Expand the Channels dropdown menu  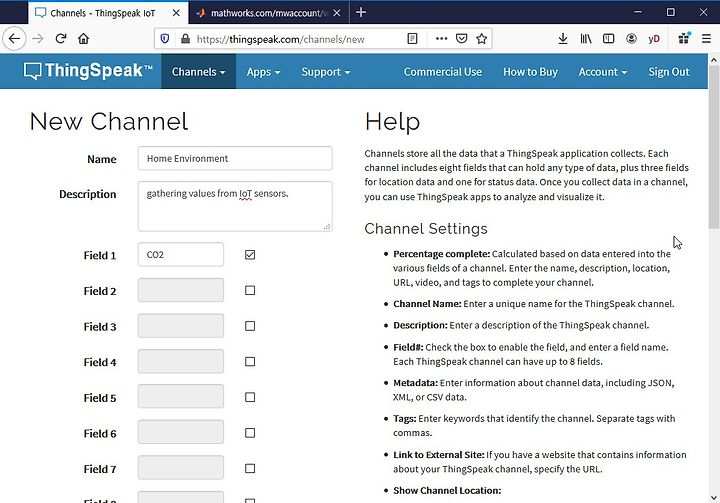pyautogui.click(x=198, y=72)
